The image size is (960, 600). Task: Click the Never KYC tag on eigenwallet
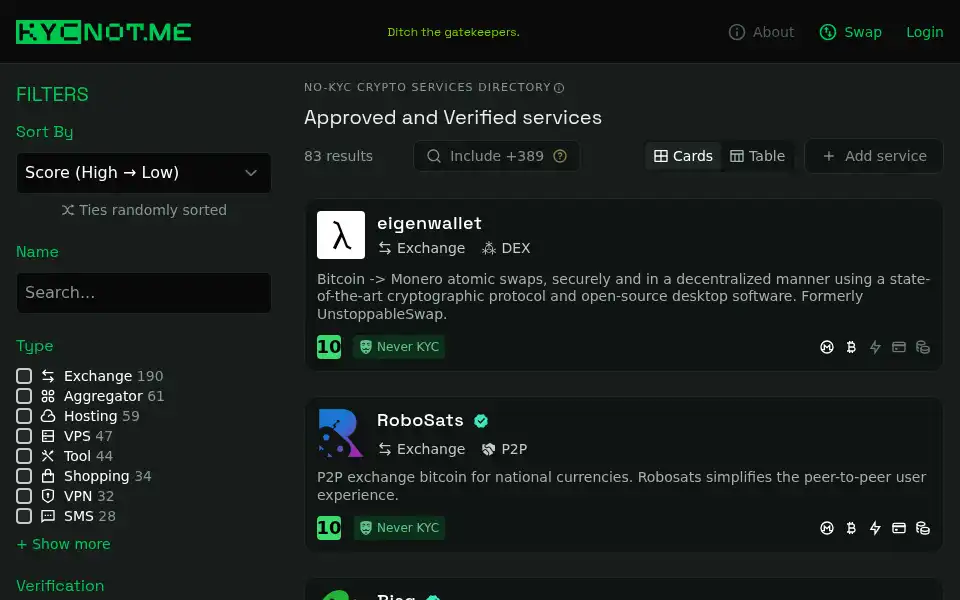point(399,347)
